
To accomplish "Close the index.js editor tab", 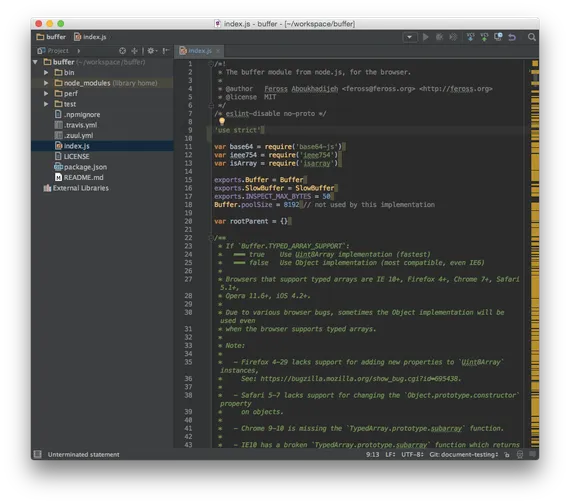I will pyautogui.click(x=218, y=51).
